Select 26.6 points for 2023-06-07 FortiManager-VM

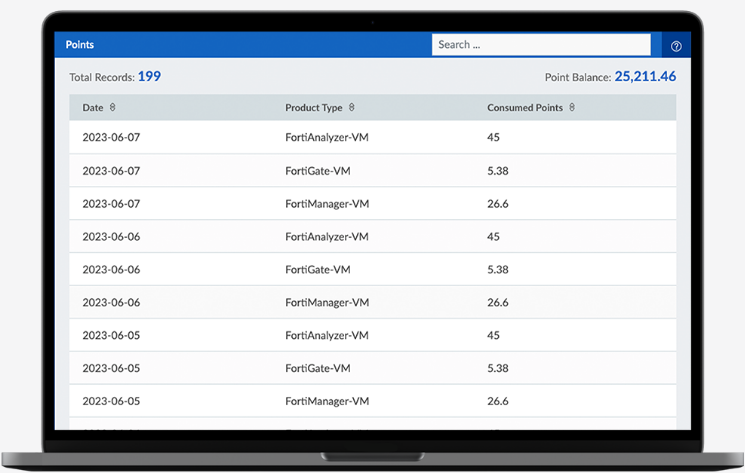click(498, 204)
